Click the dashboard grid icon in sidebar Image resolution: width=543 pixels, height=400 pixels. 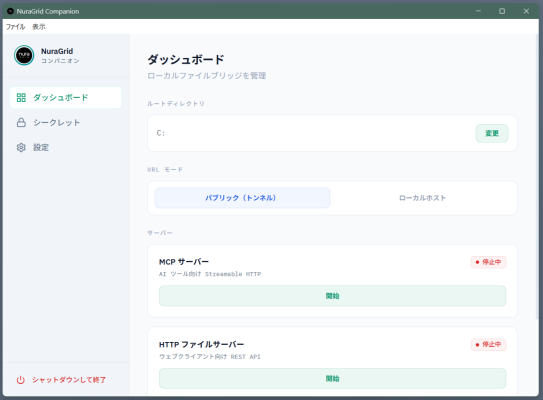point(21,98)
